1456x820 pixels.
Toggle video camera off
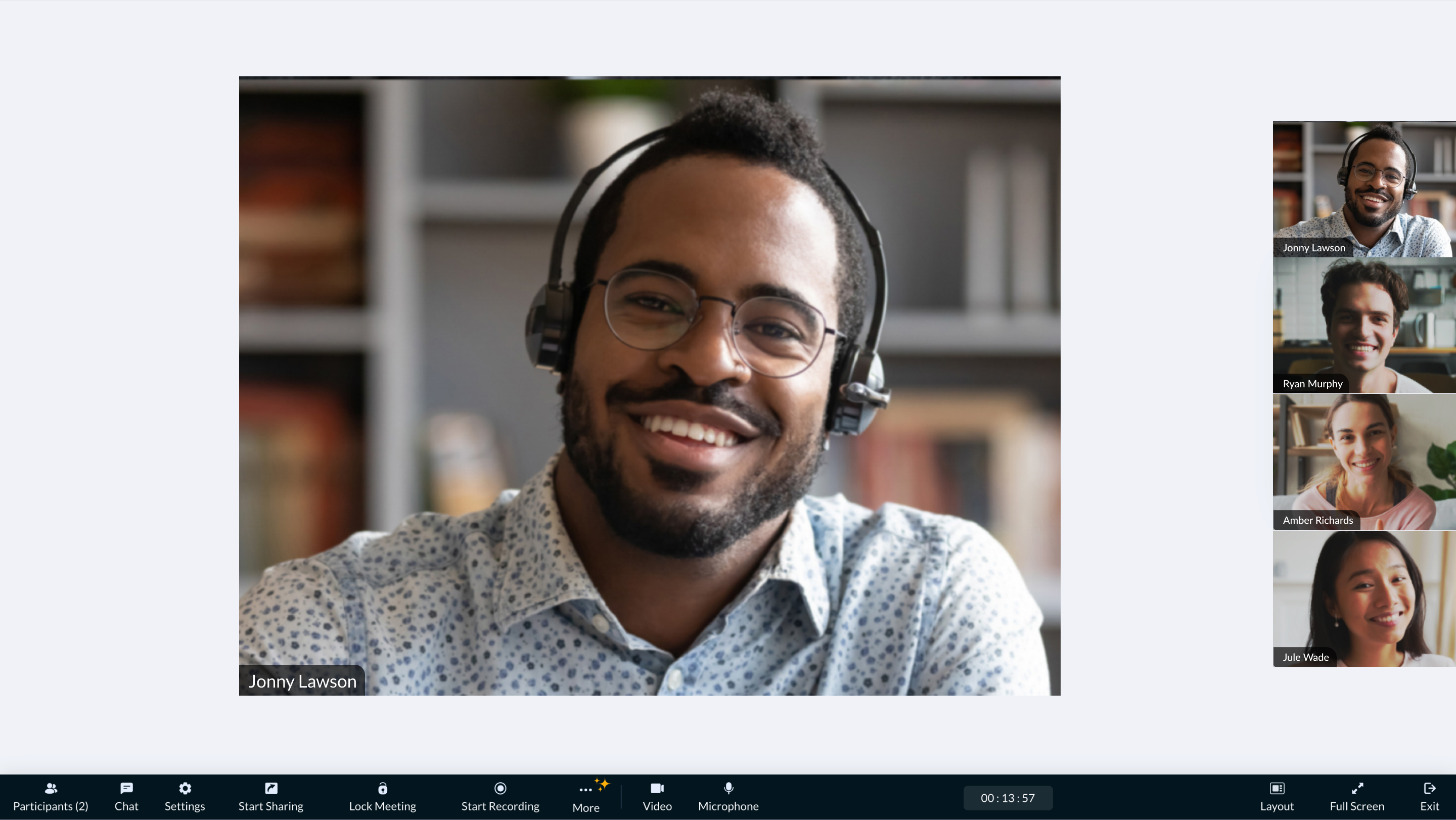[x=656, y=796]
